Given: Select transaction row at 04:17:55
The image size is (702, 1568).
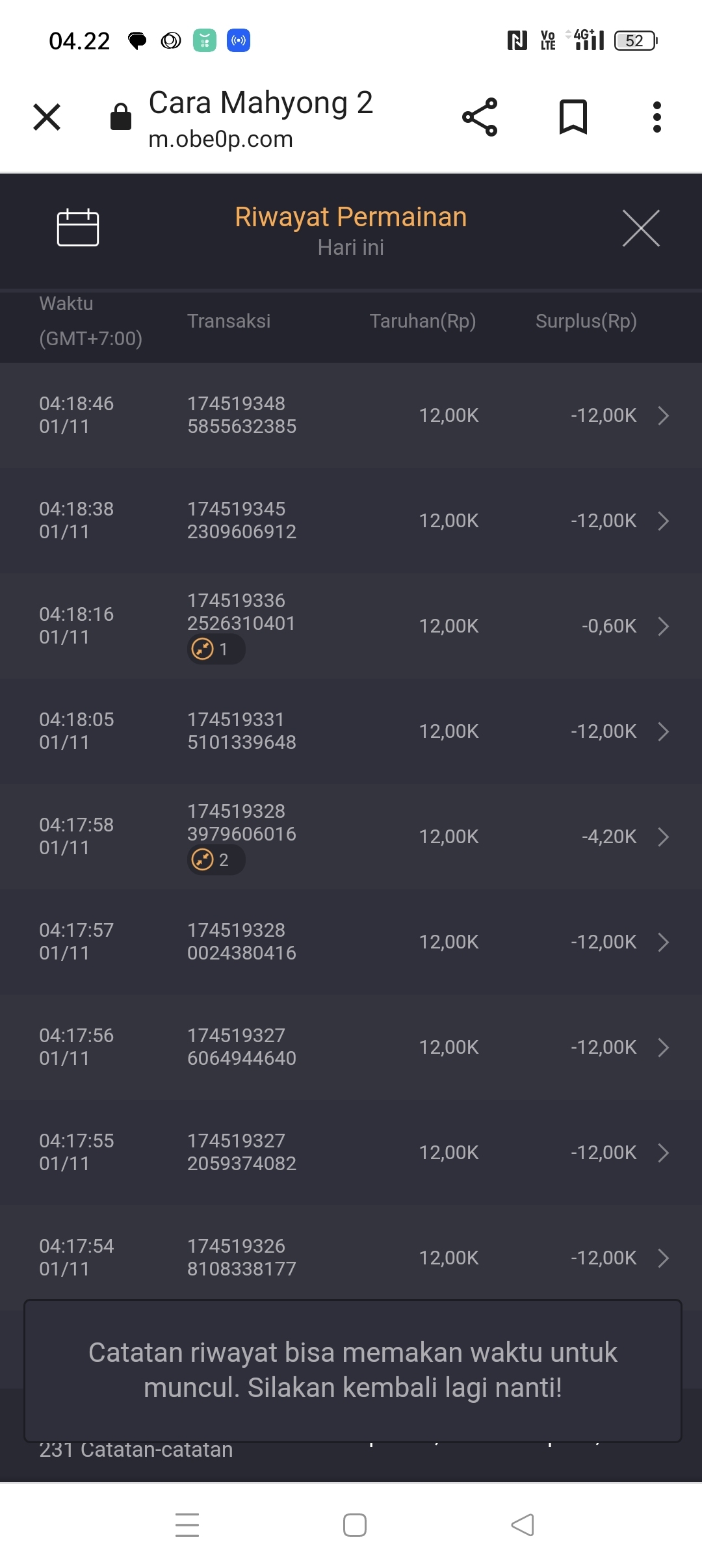Looking at the screenshot, I should (351, 1153).
